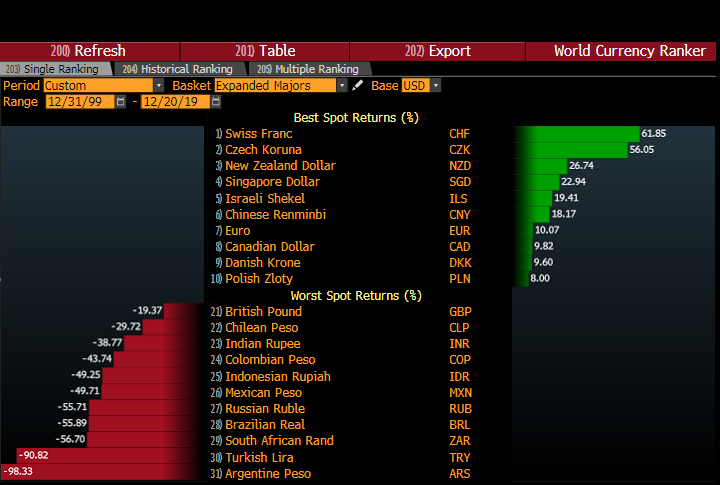
Task: Click the green 26.74 return bar
Action: (540, 166)
